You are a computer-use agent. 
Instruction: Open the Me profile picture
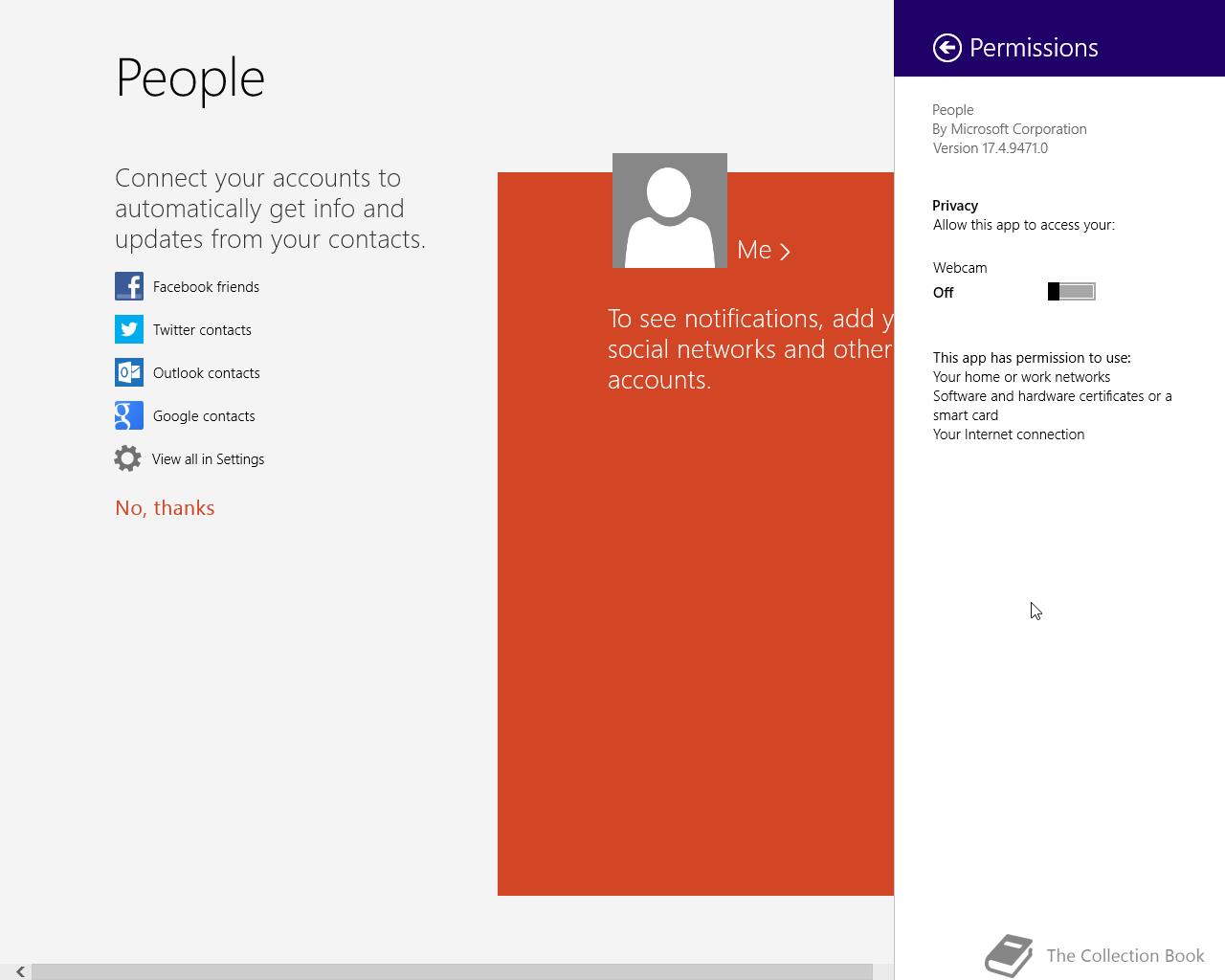click(670, 211)
